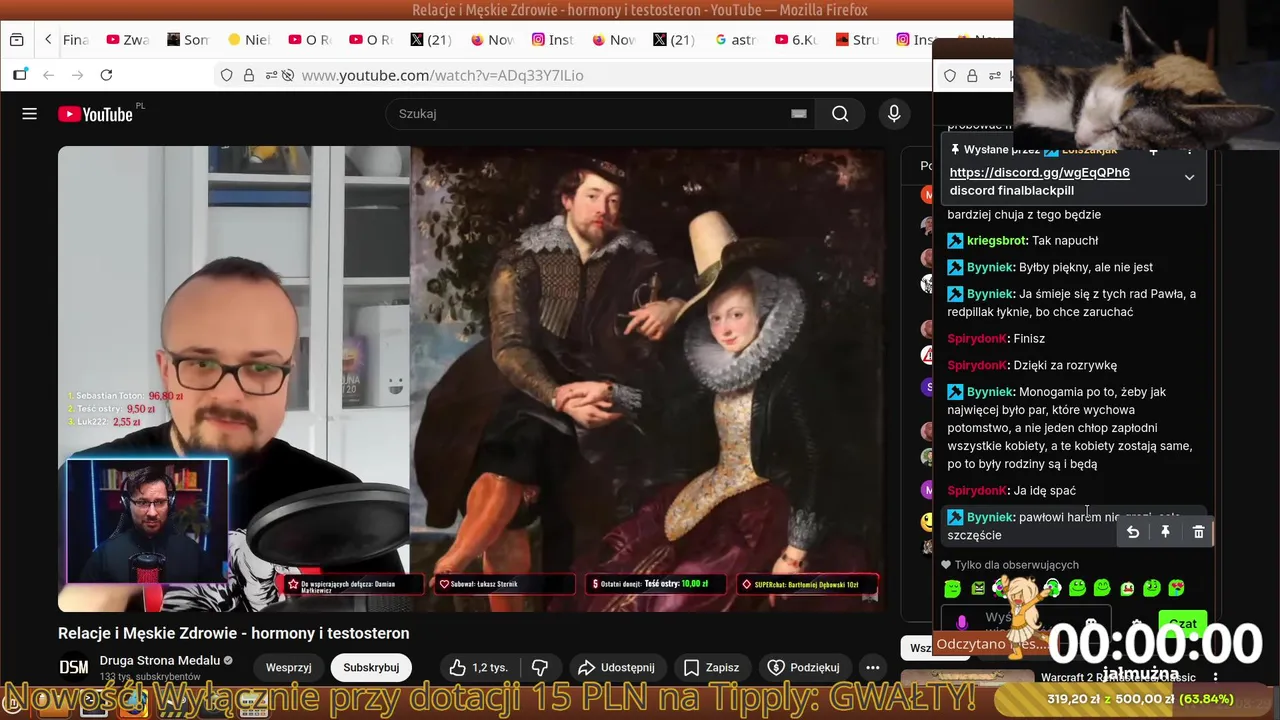
Task: Open the Firefox tab list icon
Action: pos(16,40)
